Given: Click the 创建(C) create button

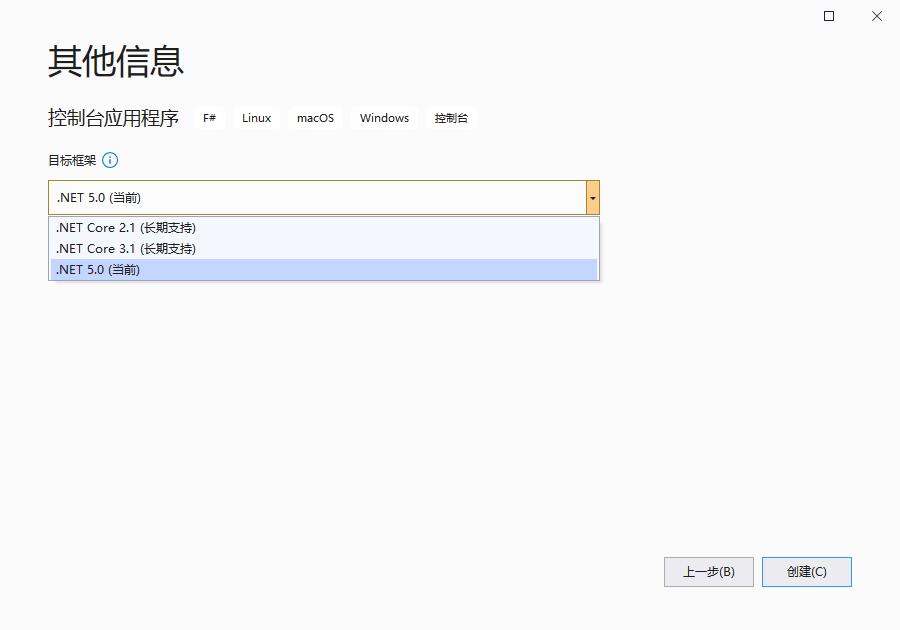Looking at the screenshot, I should pyautogui.click(x=806, y=572).
